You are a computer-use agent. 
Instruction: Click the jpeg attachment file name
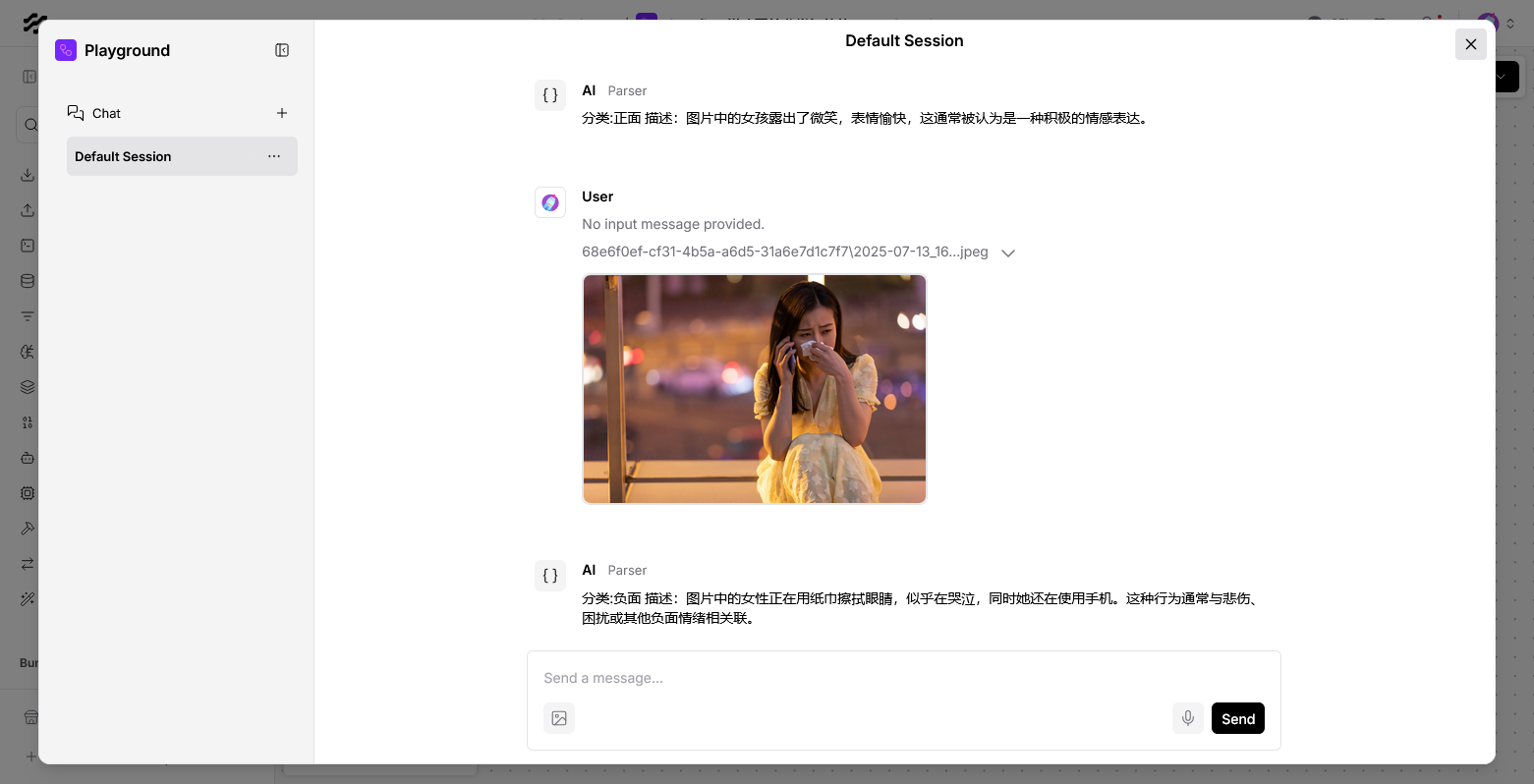785,252
